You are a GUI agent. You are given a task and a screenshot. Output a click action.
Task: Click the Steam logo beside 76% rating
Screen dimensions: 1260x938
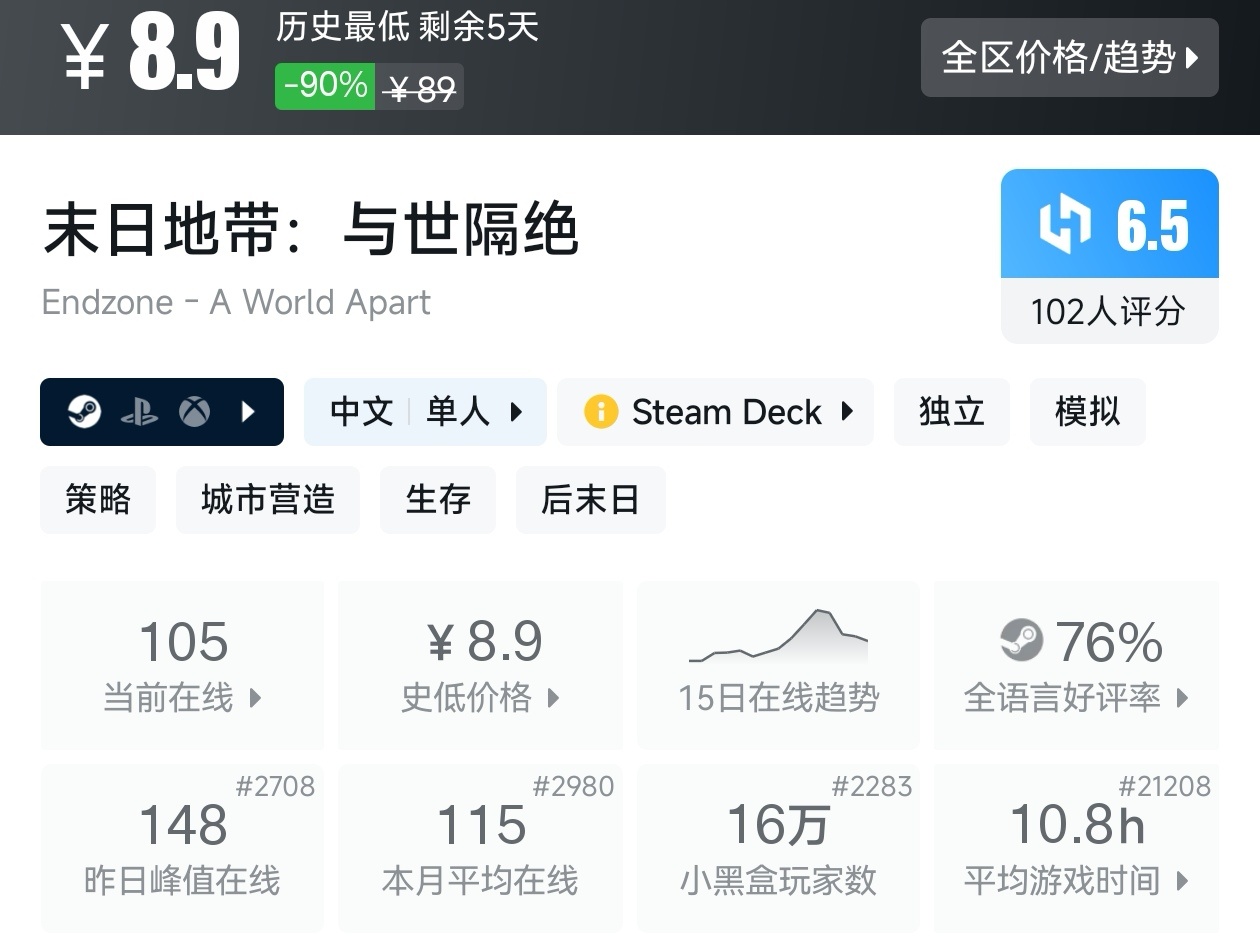(x=1021, y=641)
